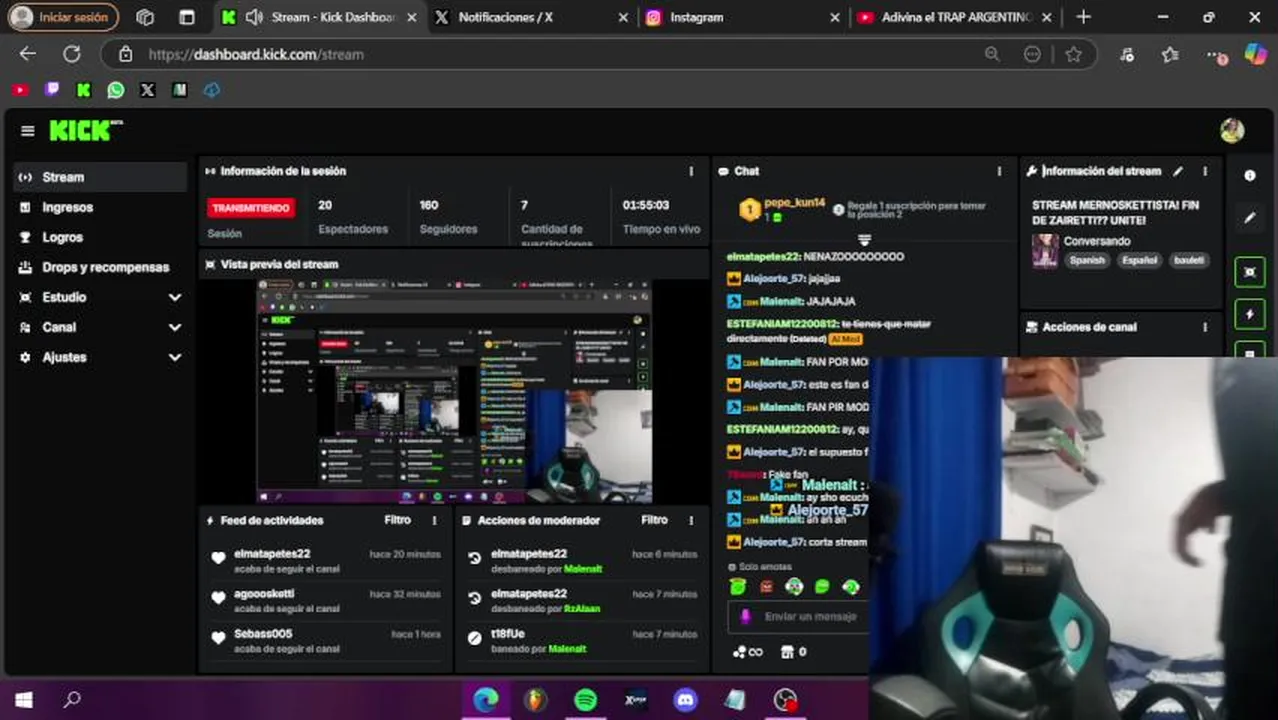Open Filtro in Acciones de moderador
This screenshot has height=720, width=1278.
654,520
